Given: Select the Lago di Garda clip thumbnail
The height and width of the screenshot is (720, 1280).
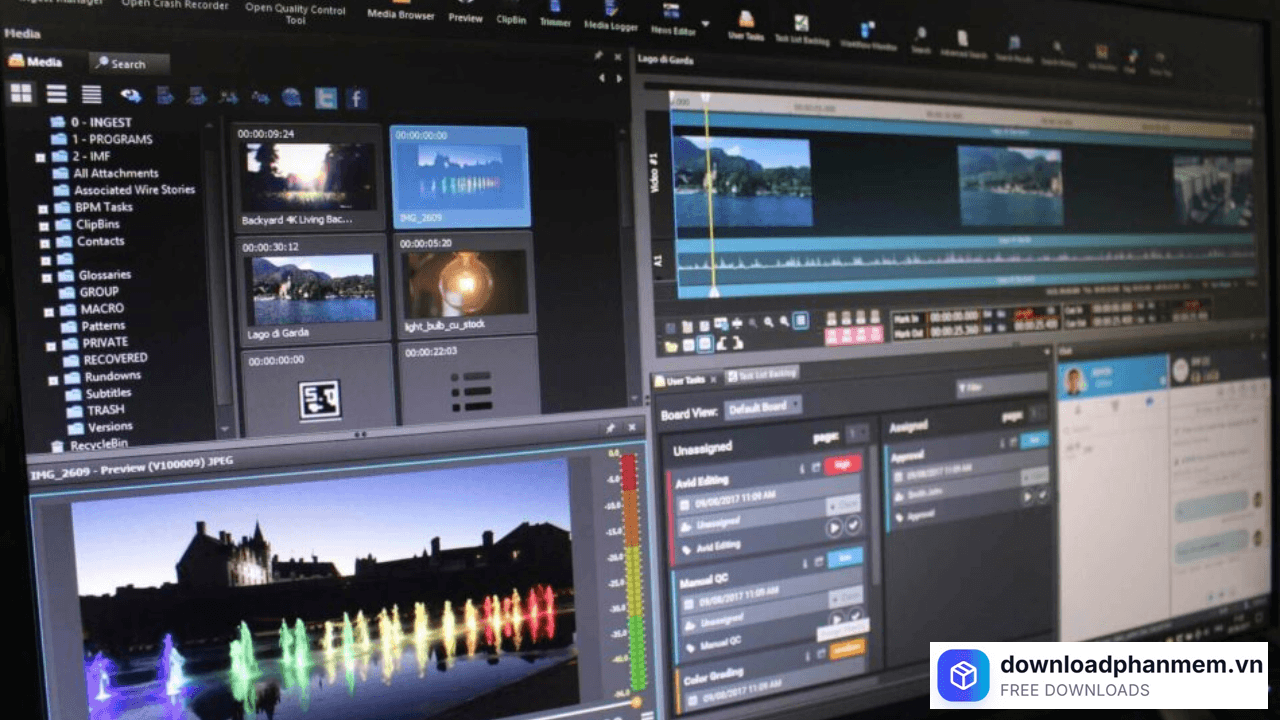Looking at the screenshot, I should coord(313,289).
